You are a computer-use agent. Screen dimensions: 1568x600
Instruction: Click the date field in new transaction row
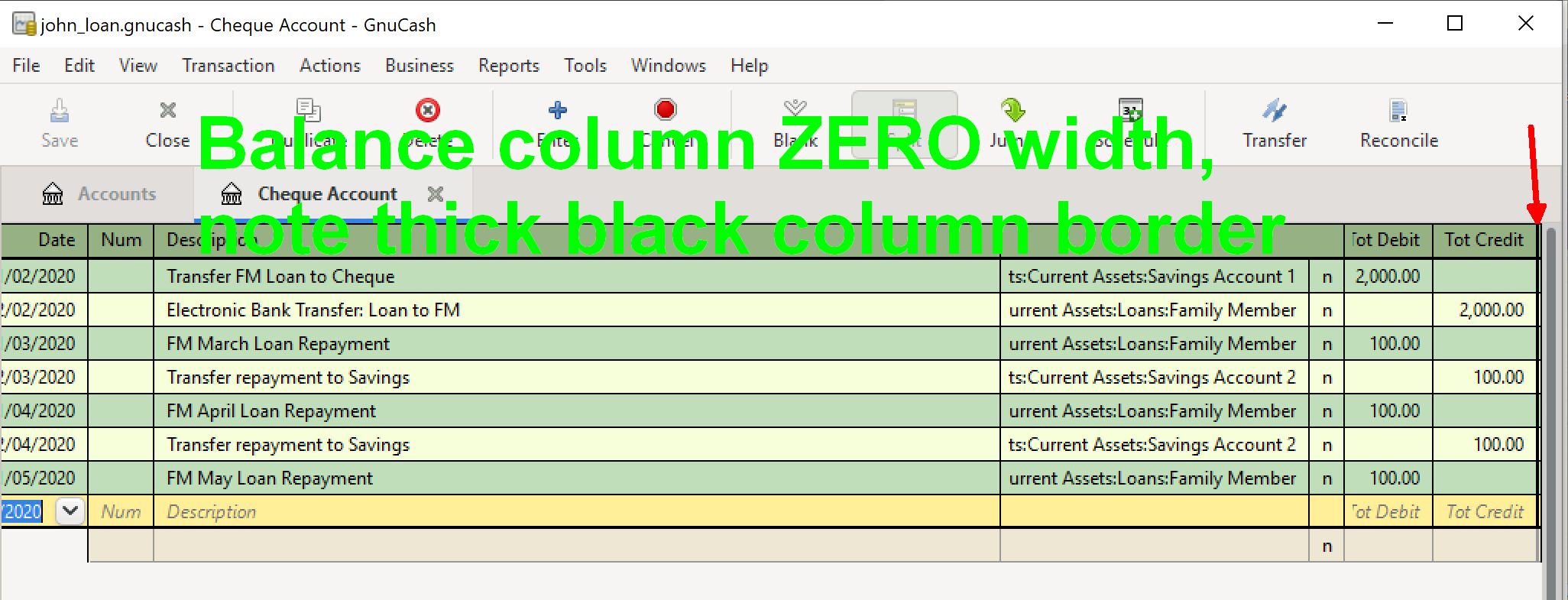pyautogui.click(x=21, y=511)
